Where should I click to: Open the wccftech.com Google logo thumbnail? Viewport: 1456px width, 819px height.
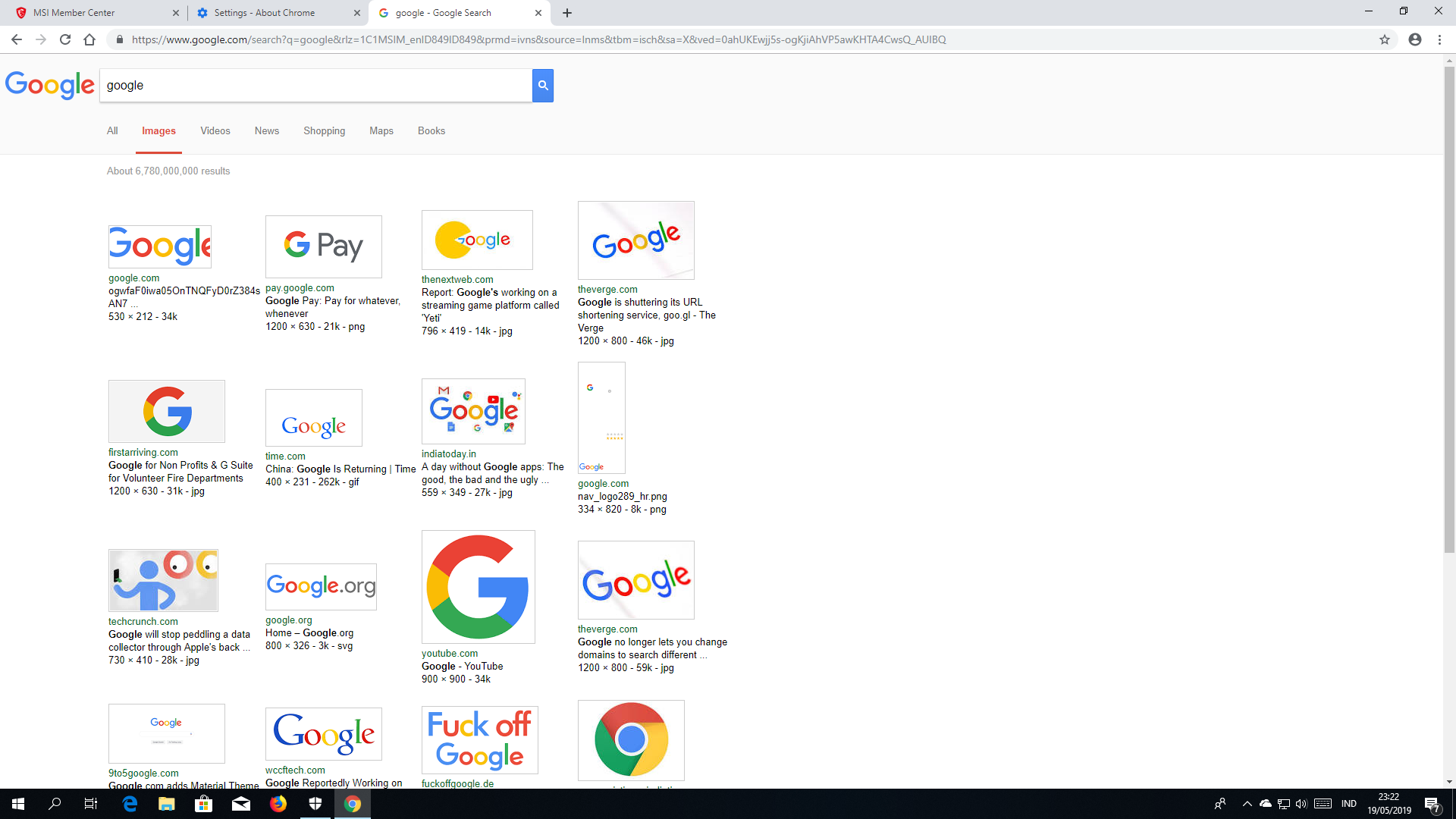(324, 734)
